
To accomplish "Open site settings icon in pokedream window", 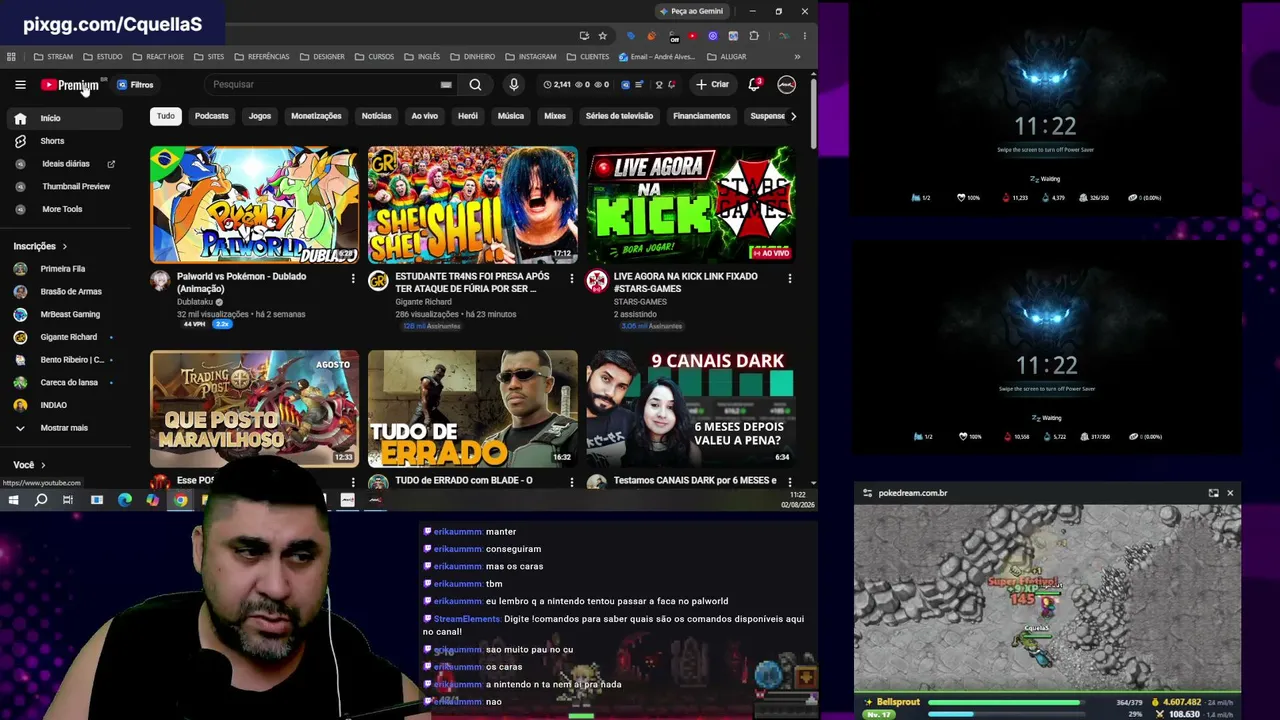I will tap(867, 493).
